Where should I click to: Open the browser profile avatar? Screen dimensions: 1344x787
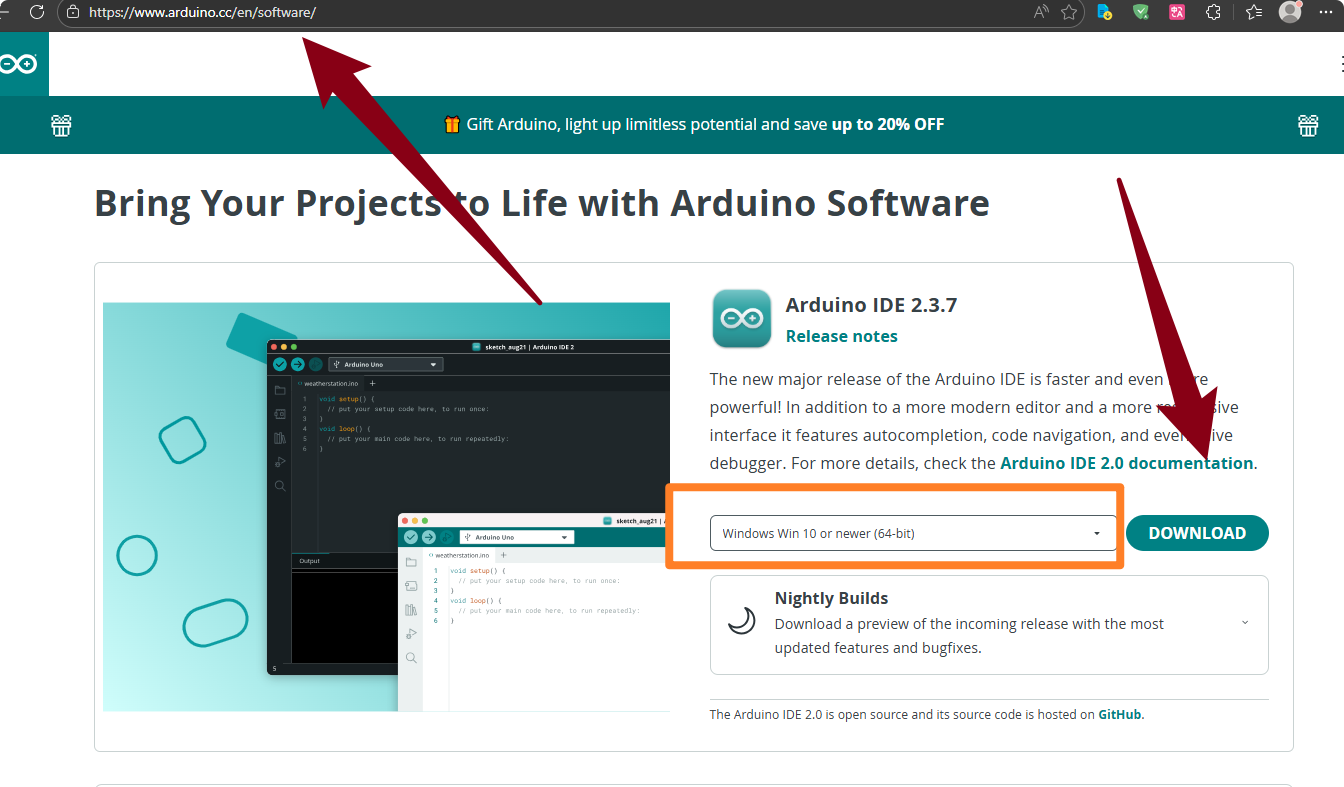coord(1290,12)
